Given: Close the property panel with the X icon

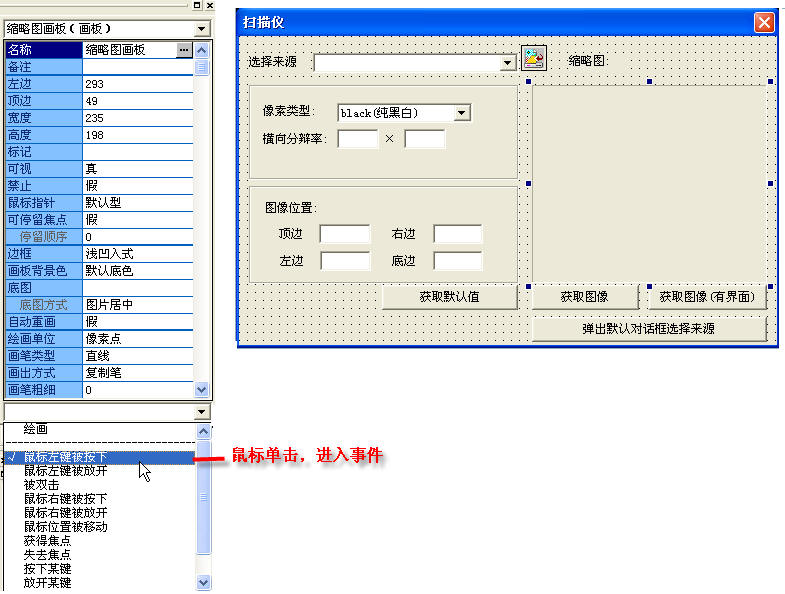Looking at the screenshot, I should (x=209, y=6).
